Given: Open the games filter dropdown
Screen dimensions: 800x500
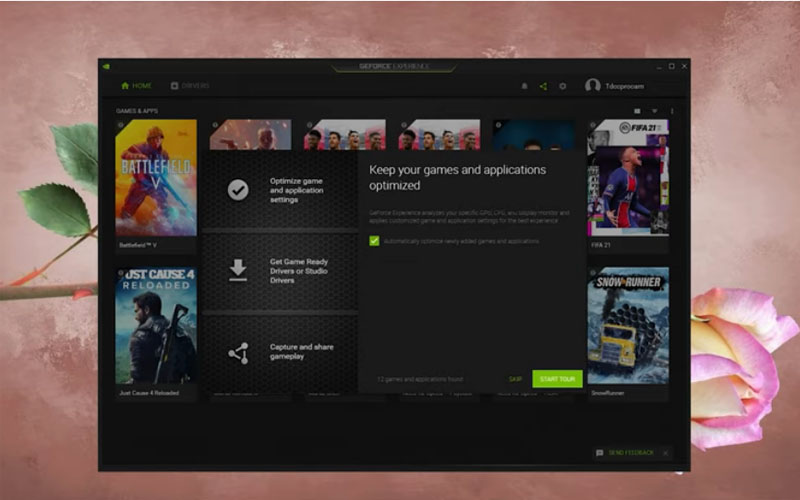Looking at the screenshot, I should click(x=654, y=111).
